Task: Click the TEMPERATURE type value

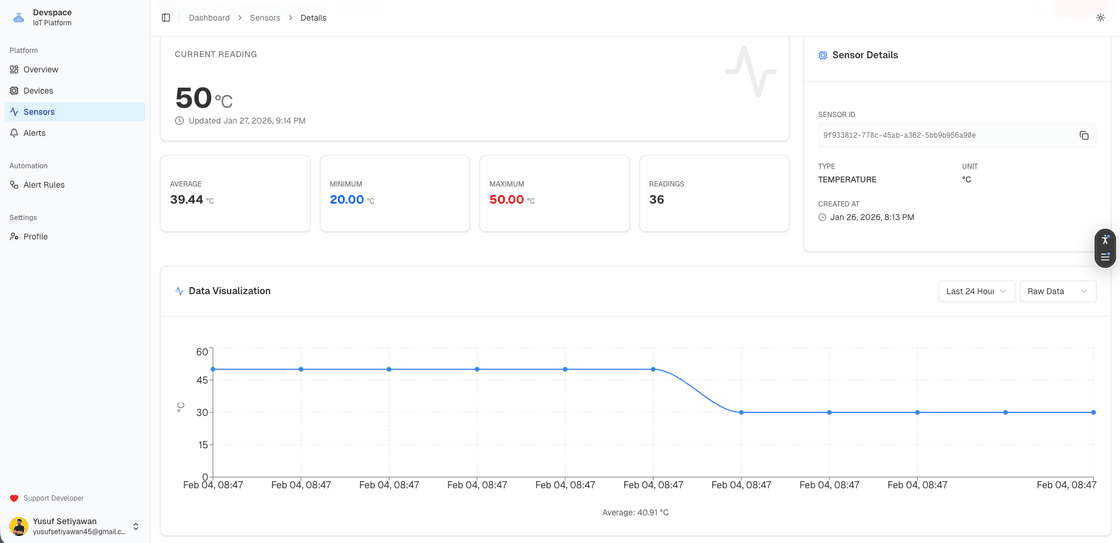Action: [847, 179]
